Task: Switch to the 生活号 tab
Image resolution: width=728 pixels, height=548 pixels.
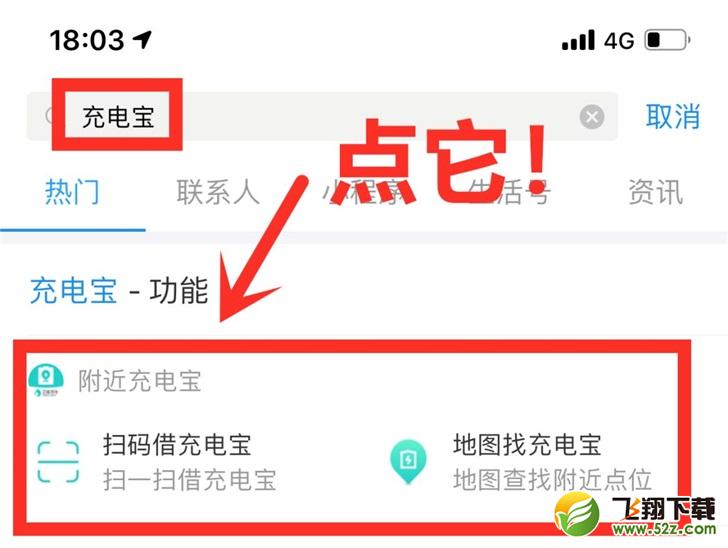Action: [x=509, y=192]
